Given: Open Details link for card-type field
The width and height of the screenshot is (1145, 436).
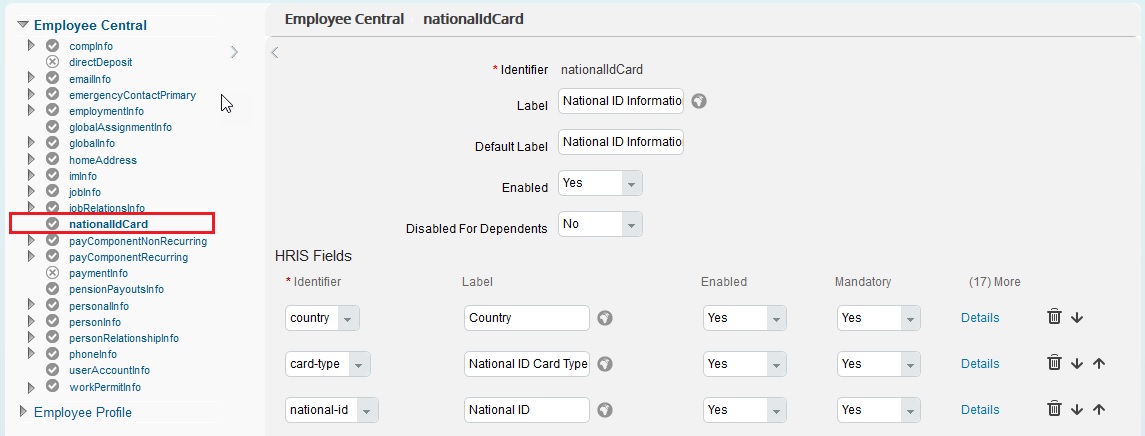Looking at the screenshot, I should 980,364.
